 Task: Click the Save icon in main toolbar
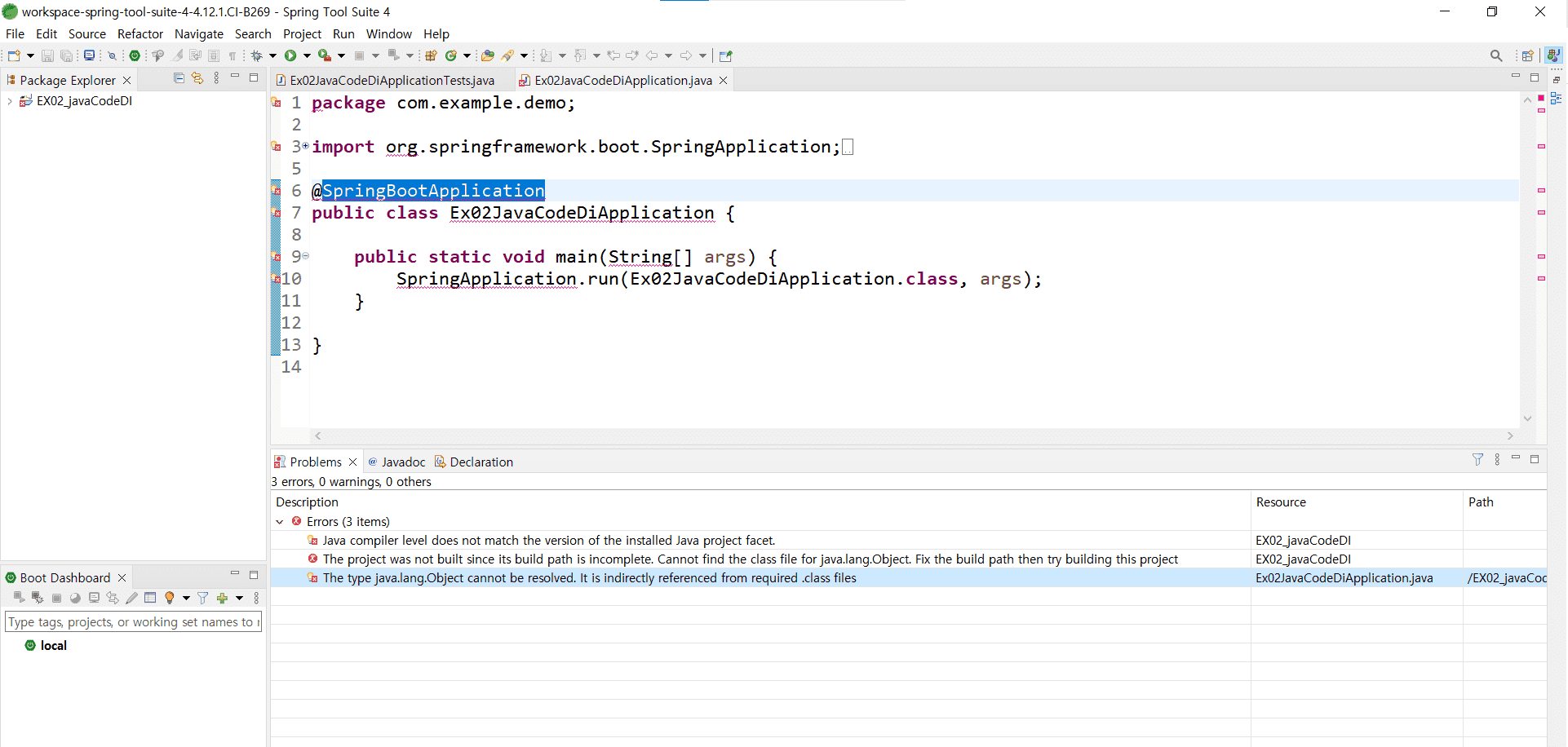pos(47,55)
